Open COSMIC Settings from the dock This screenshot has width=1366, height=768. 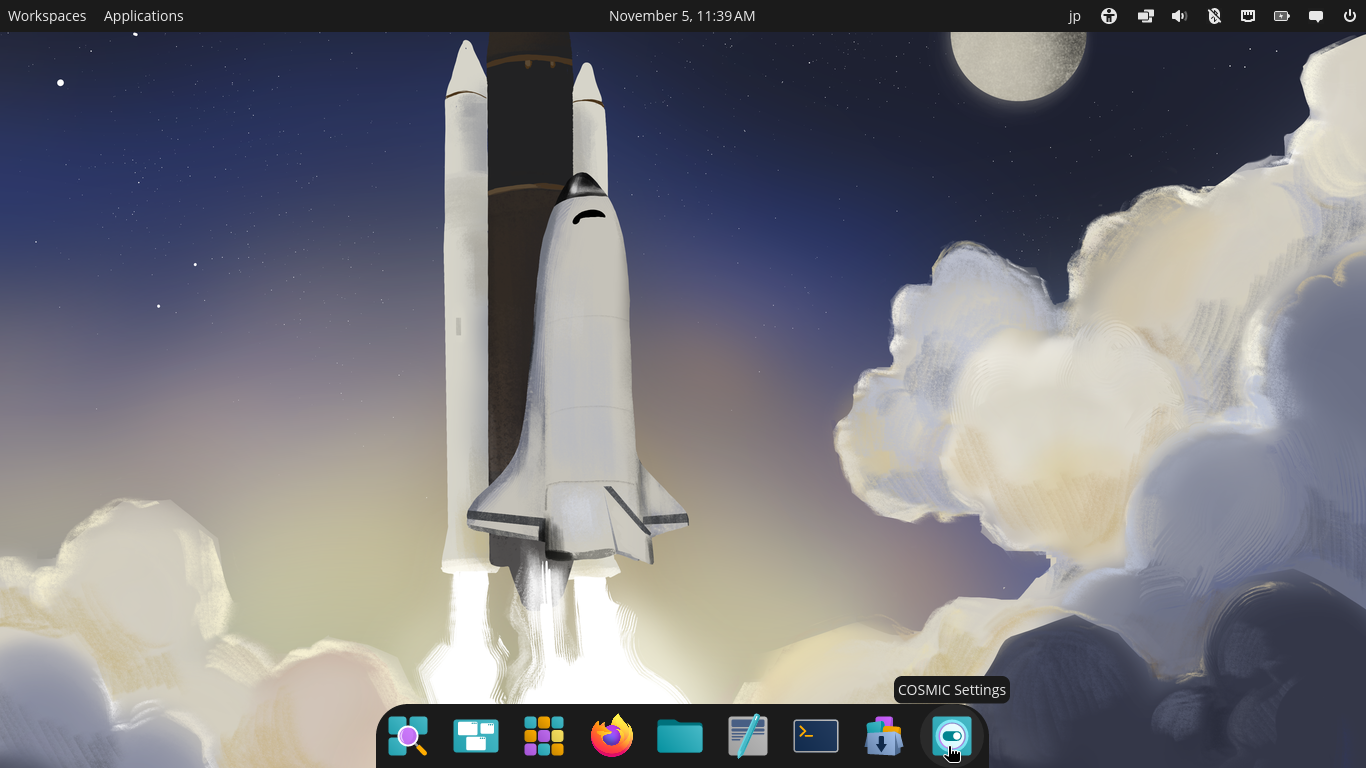[952, 737]
